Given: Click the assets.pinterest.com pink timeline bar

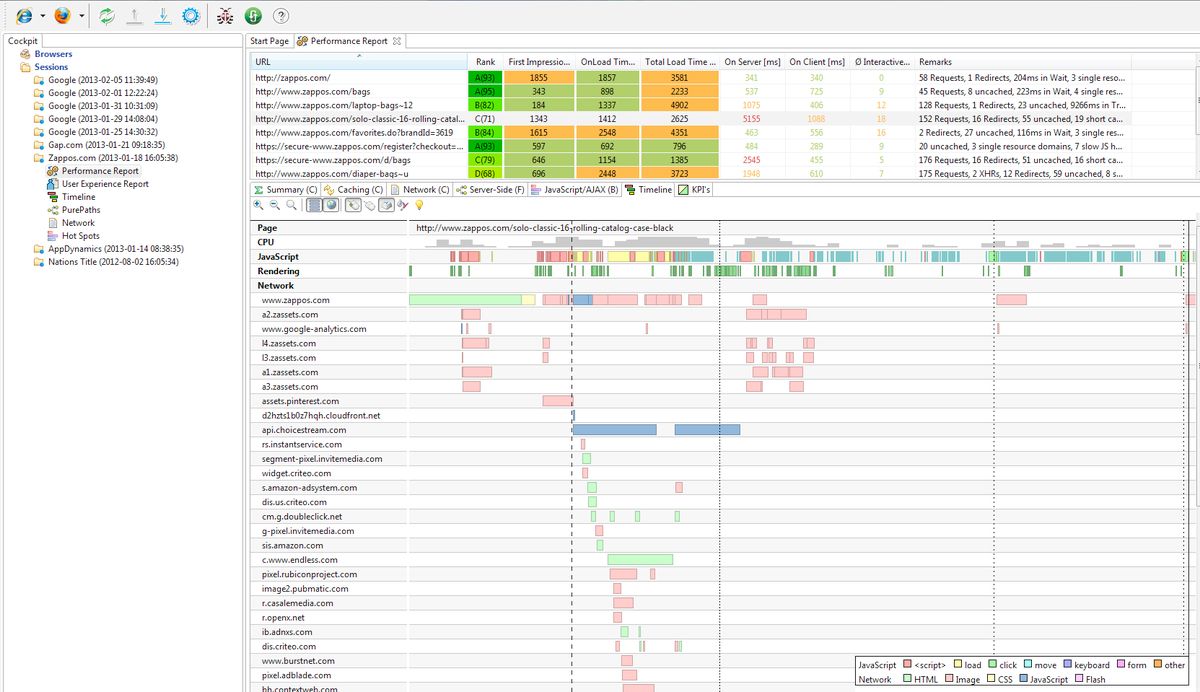Looking at the screenshot, I should point(557,400).
